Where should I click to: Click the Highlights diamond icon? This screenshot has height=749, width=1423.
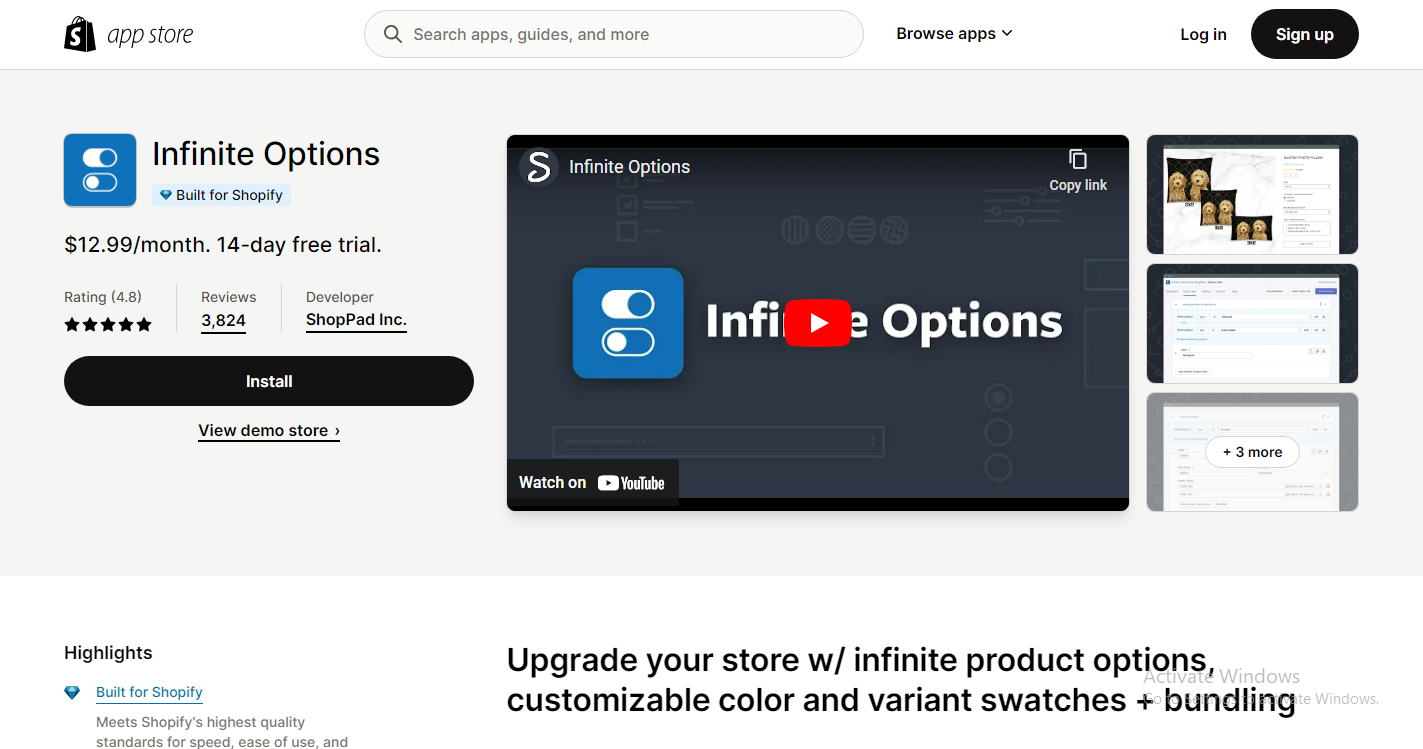point(72,692)
